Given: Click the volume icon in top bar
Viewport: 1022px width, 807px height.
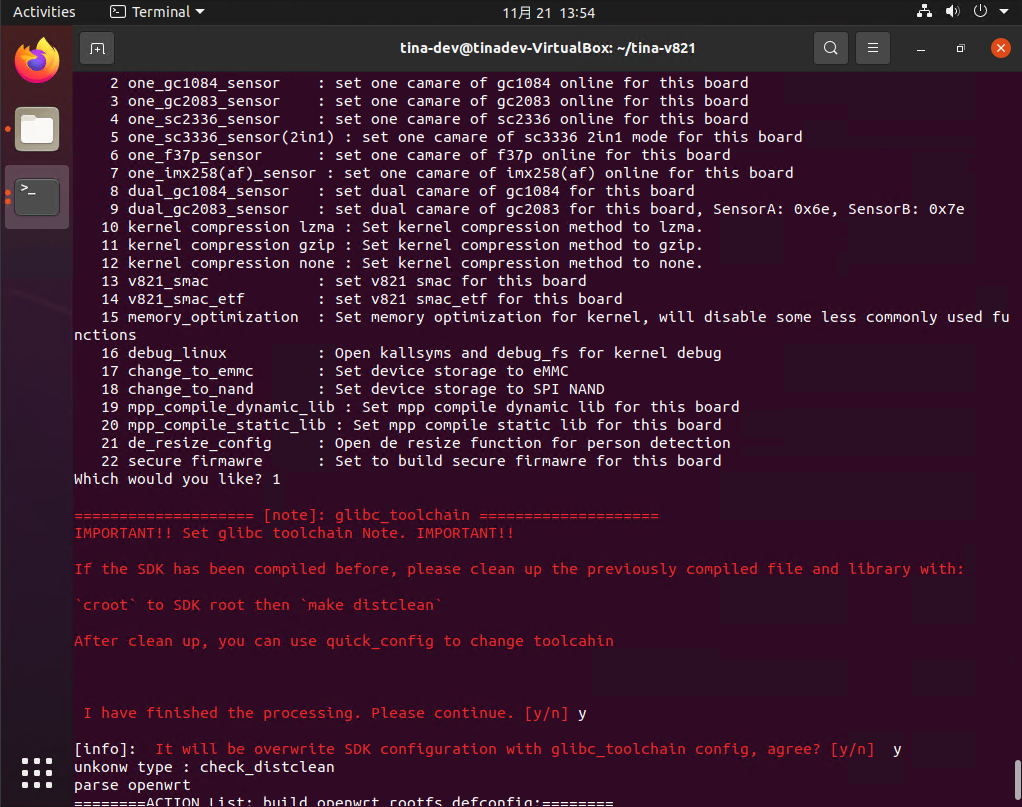Looking at the screenshot, I should point(952,12).
